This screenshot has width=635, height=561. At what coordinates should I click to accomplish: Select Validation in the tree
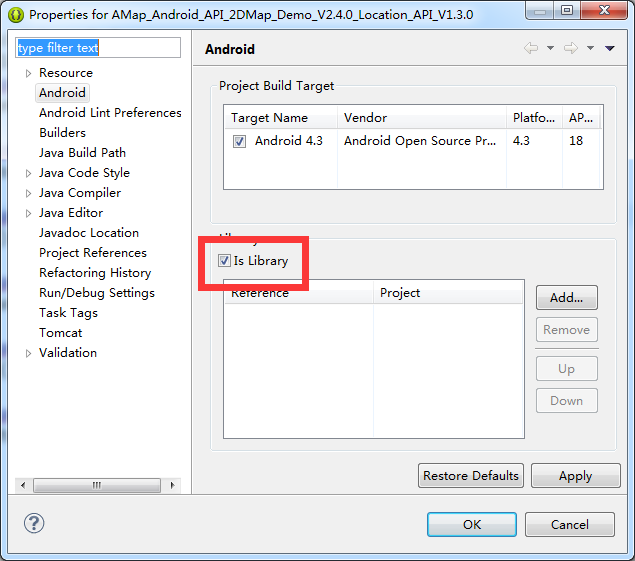click(68, 353)
